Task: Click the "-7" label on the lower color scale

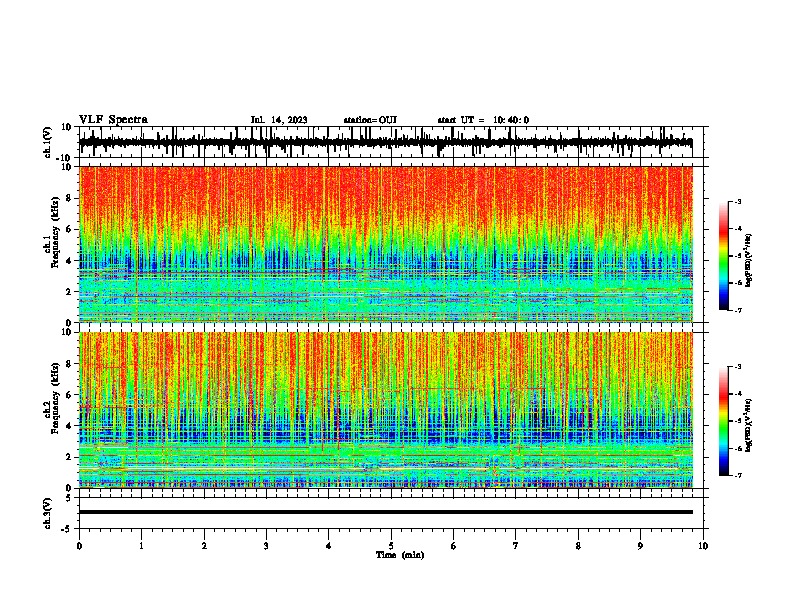Action: [x=737, y=475]
